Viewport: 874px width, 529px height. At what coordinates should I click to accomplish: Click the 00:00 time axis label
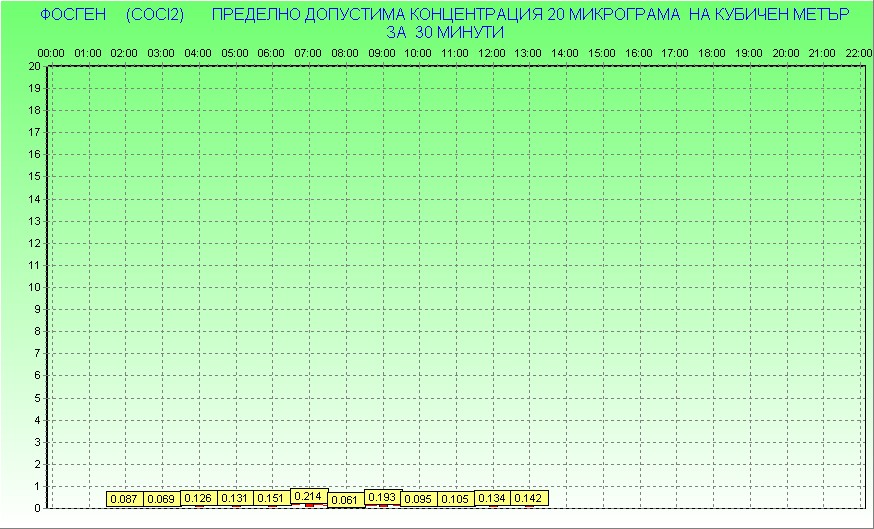(50, 52)
